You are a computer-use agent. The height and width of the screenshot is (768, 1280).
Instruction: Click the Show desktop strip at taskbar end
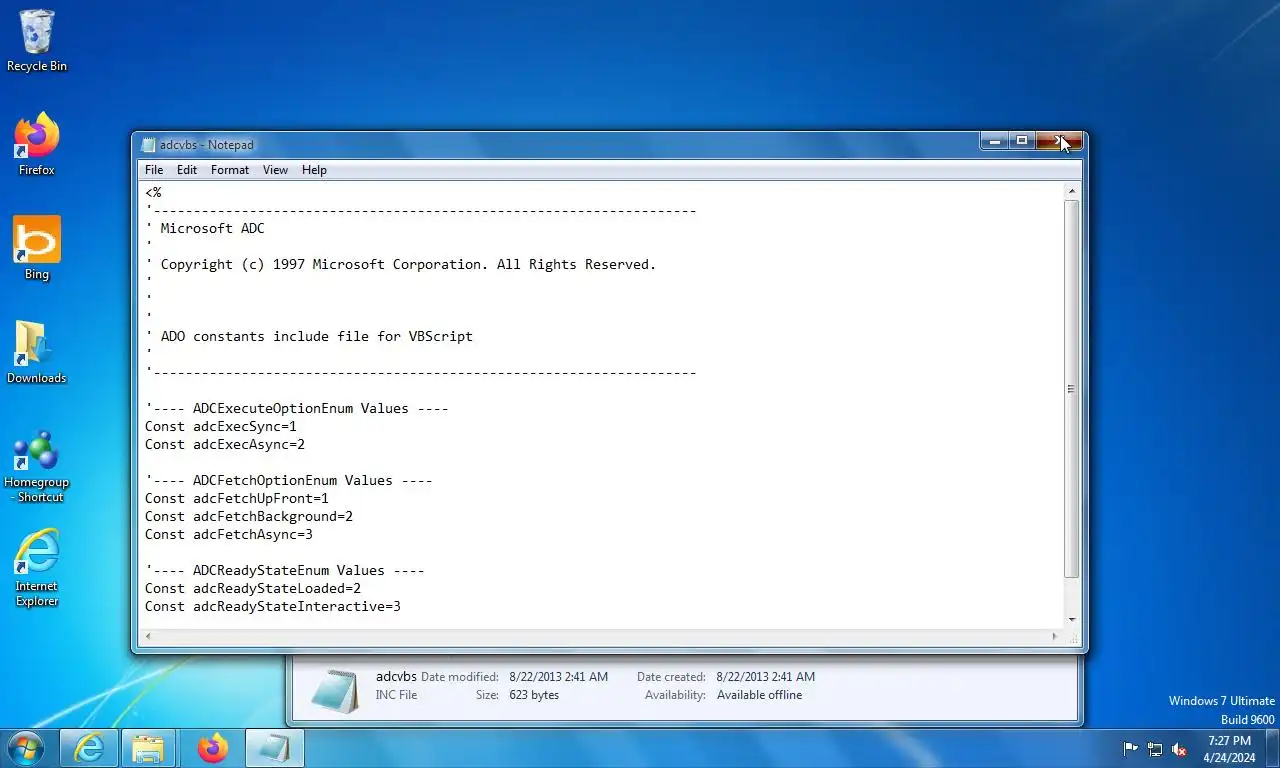coord(1272,749)
